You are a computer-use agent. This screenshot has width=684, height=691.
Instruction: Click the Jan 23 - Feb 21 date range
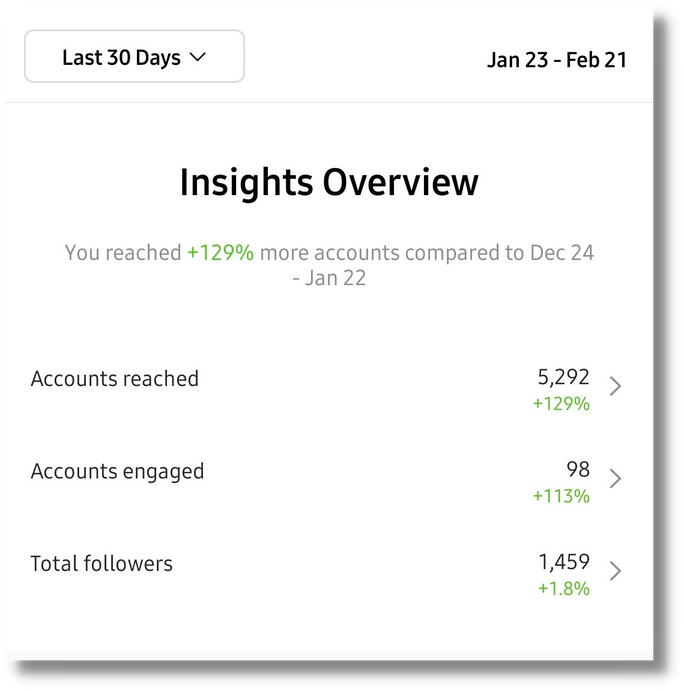click(557, 59)
